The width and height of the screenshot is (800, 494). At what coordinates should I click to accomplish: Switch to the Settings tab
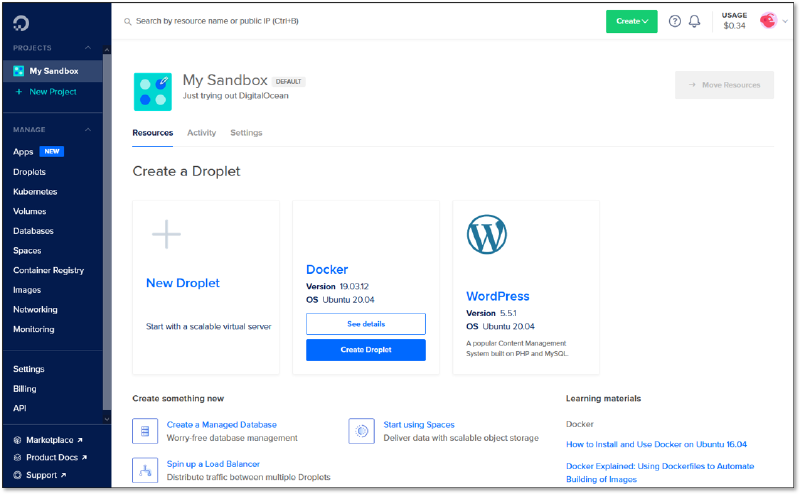tap(246, 133)
